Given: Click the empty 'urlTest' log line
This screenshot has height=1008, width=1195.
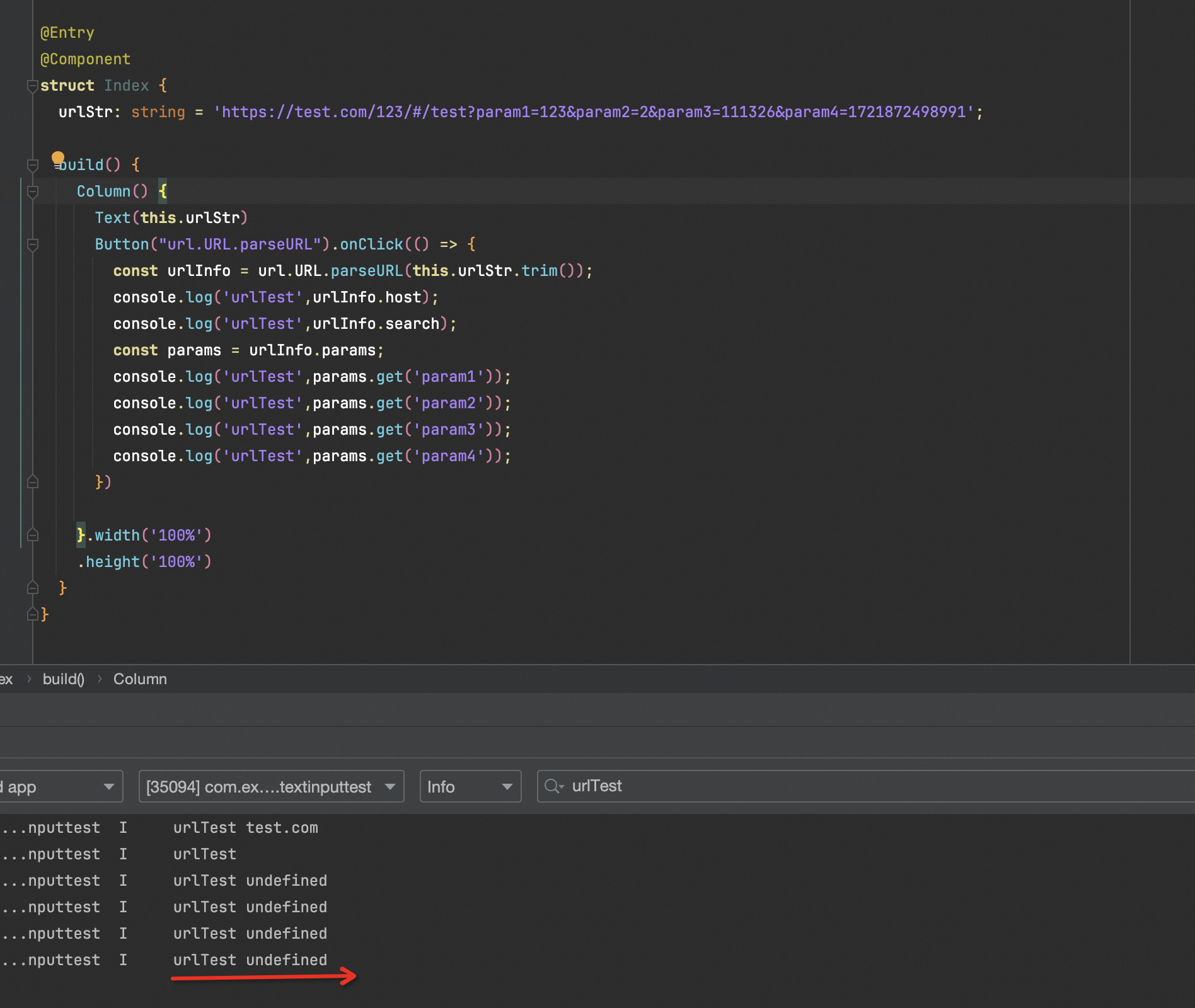Looking at the screenshot, I should point(205,854).
